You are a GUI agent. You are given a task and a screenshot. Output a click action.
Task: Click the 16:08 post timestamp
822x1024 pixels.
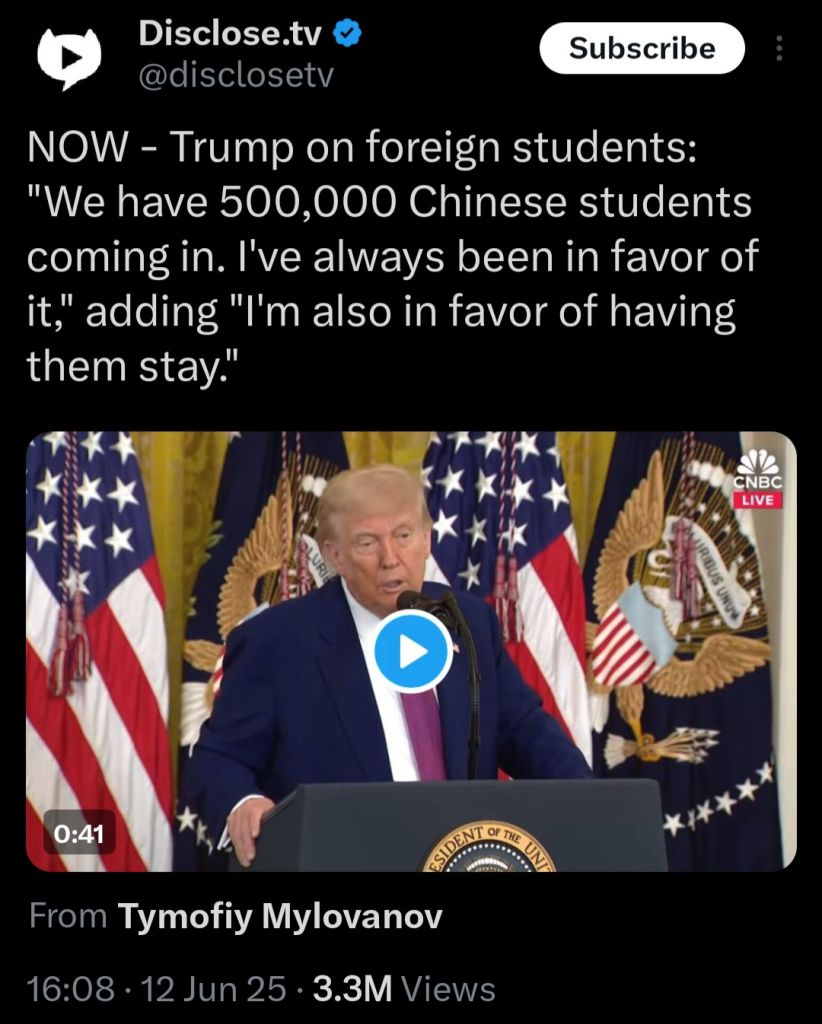coord(71,988)
